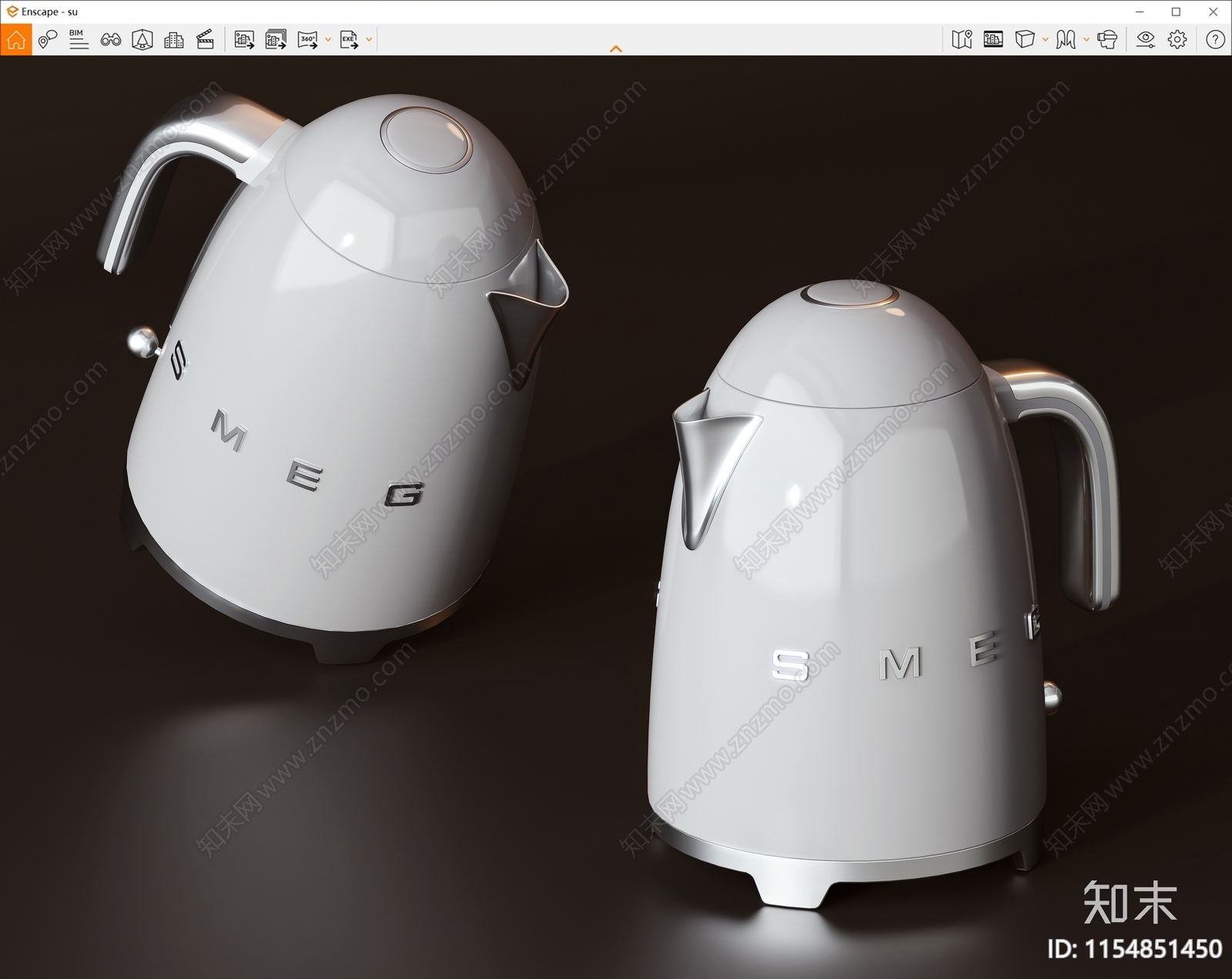Expand the navigation mode dropdown arrow
Image resolution: width=1232 pixels, height=979 pixels.
[x=1086, y=39]
